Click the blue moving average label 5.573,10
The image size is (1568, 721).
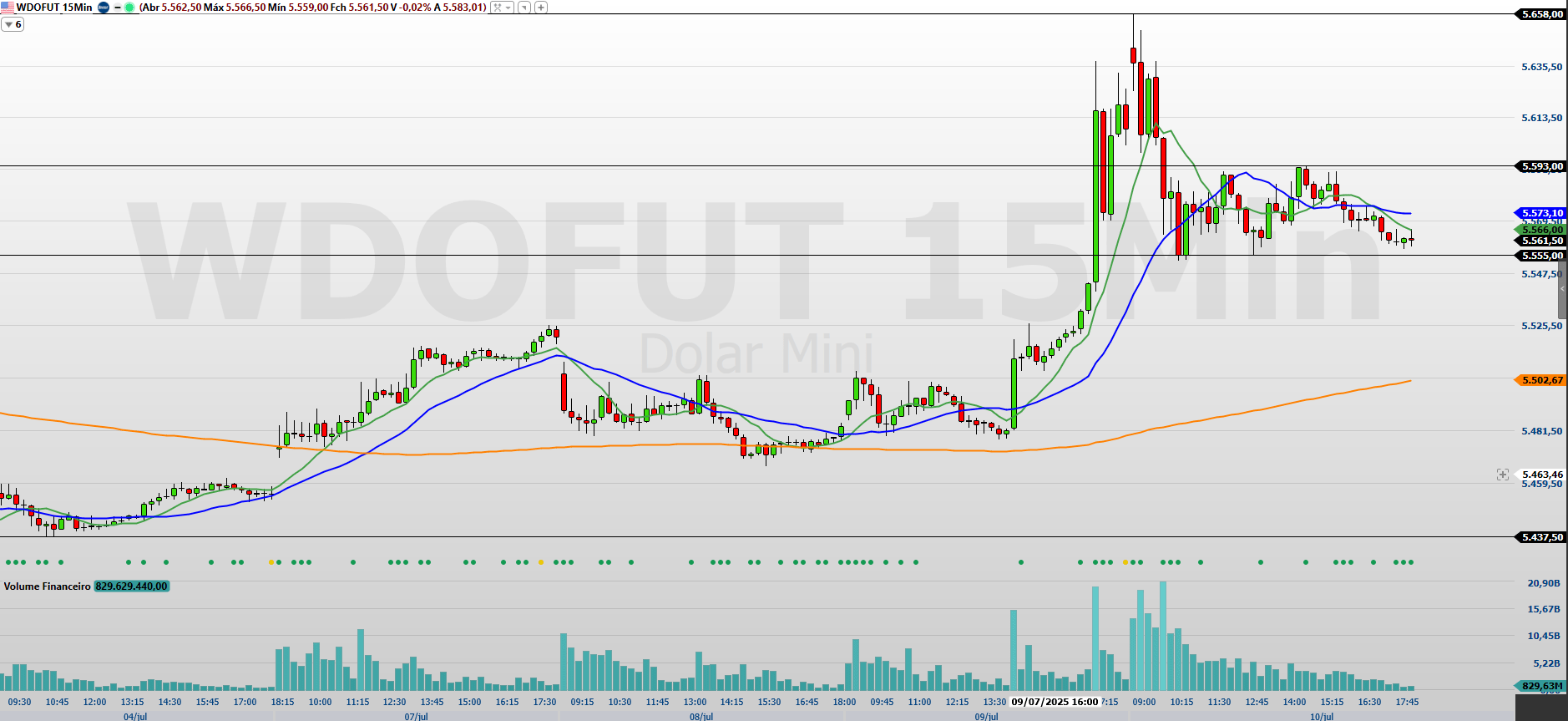[x=1540, y=213]
